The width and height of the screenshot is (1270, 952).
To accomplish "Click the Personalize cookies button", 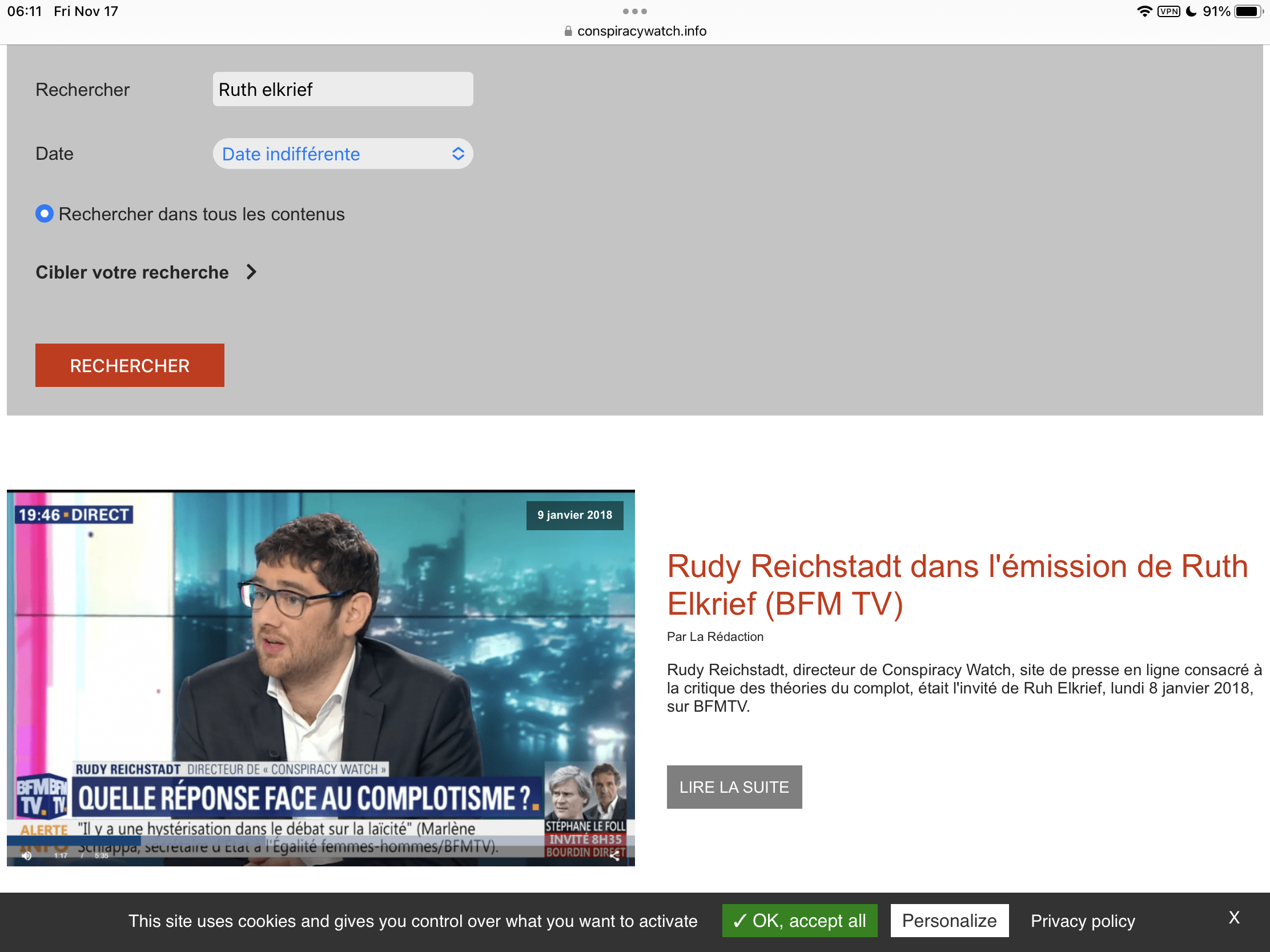I will pyautogui.click(x=950, y=921).
